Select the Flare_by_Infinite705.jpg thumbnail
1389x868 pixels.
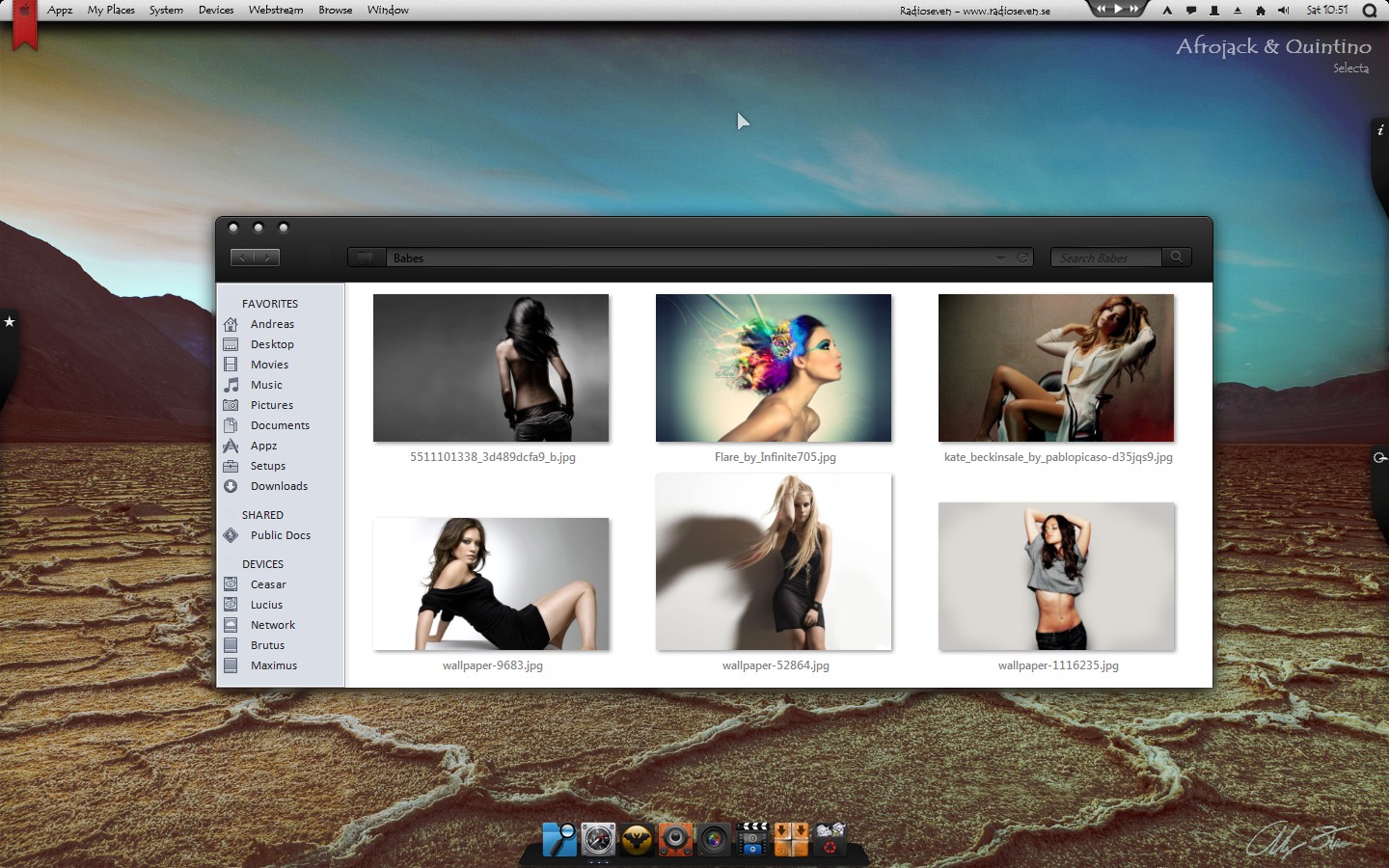(774, 367)
